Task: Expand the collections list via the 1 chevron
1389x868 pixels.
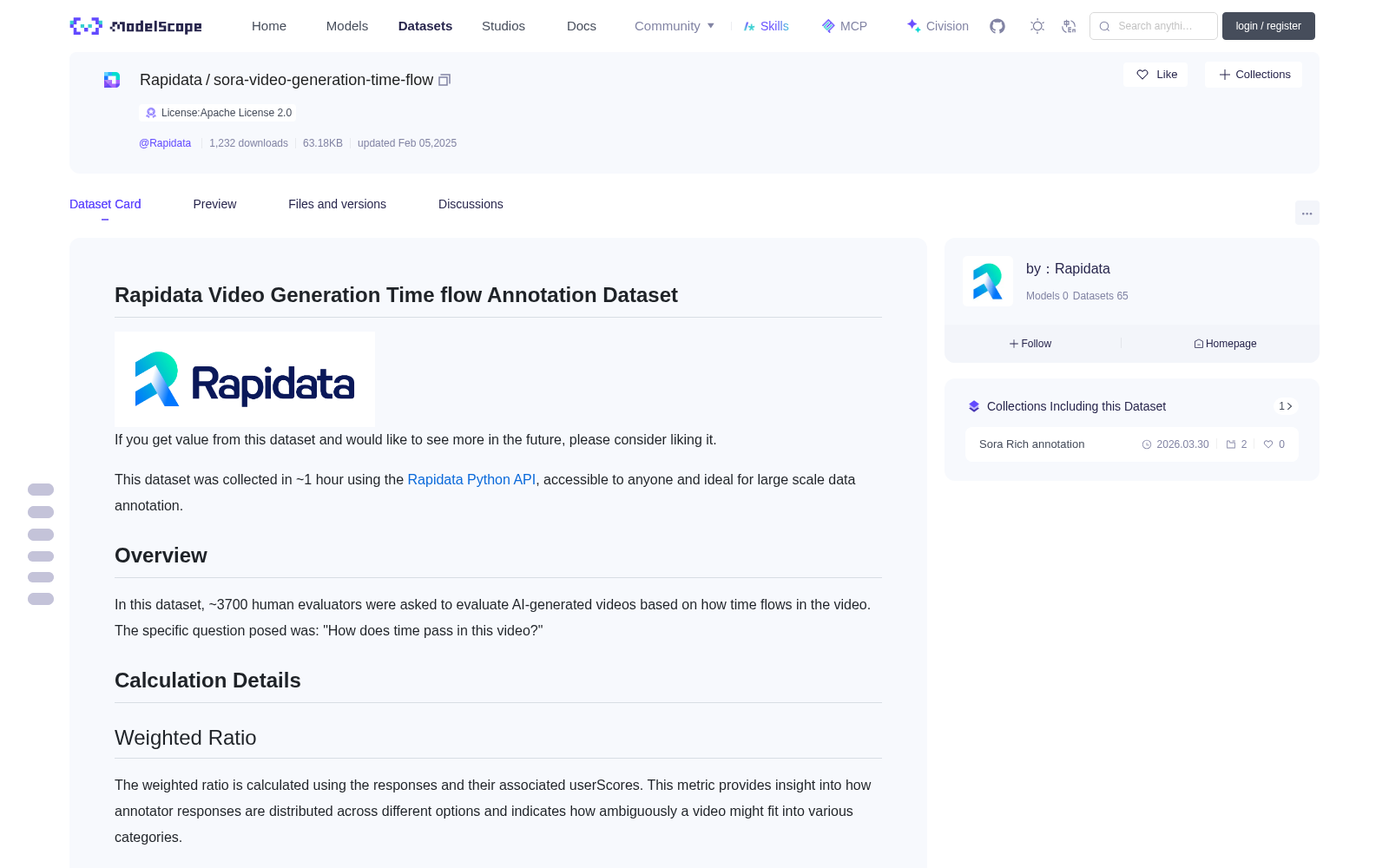Action: tap(1286, 406)
